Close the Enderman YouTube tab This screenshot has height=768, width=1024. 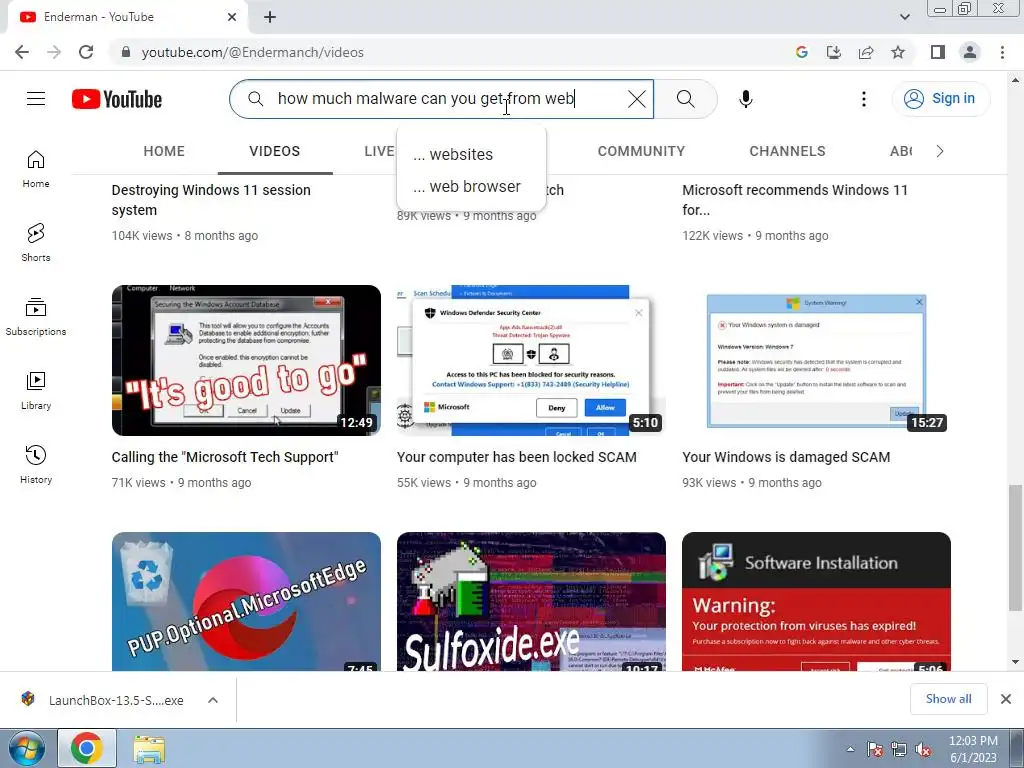pyautogui.click(x=232, y=17)
